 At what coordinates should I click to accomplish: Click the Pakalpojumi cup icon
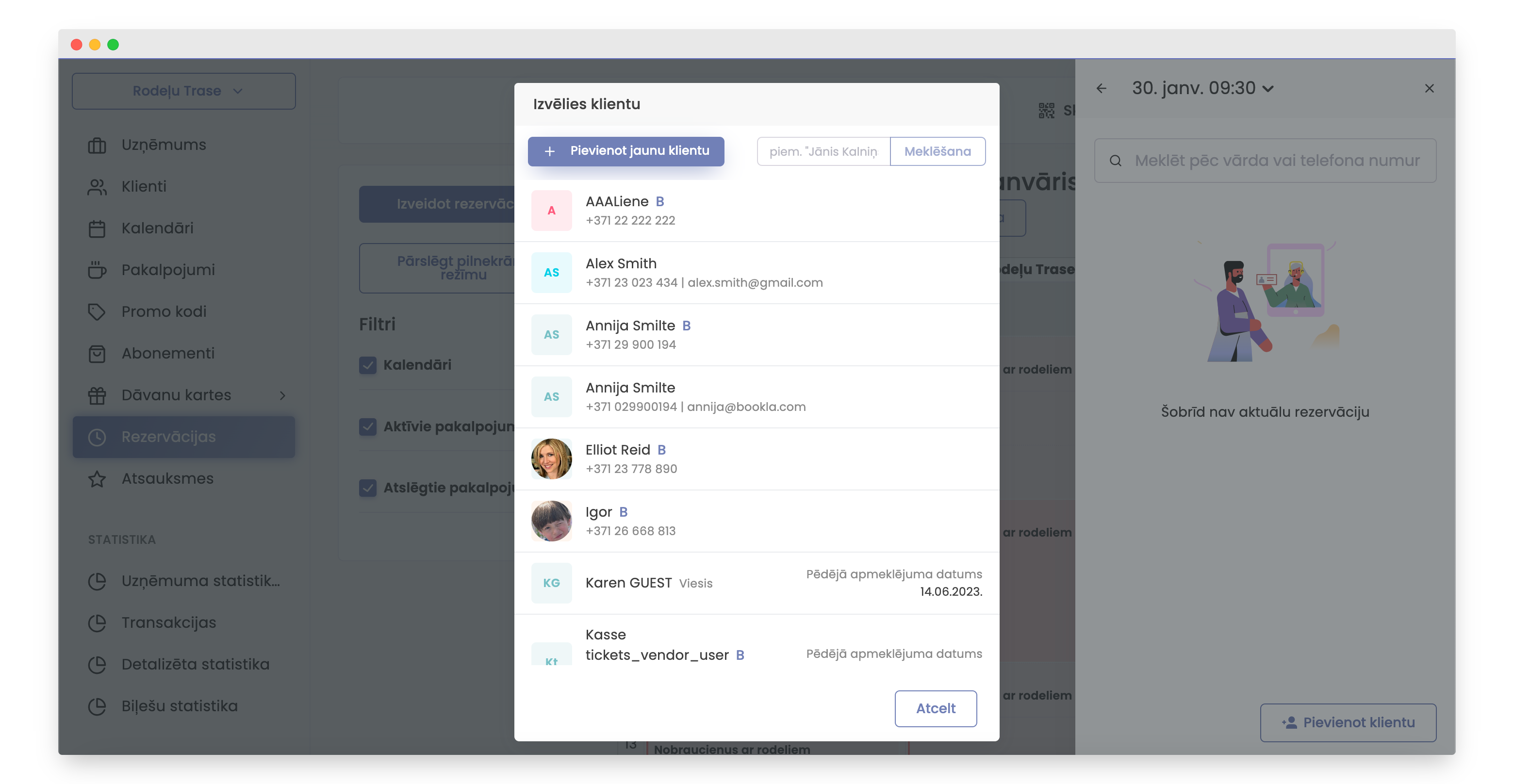97,270
